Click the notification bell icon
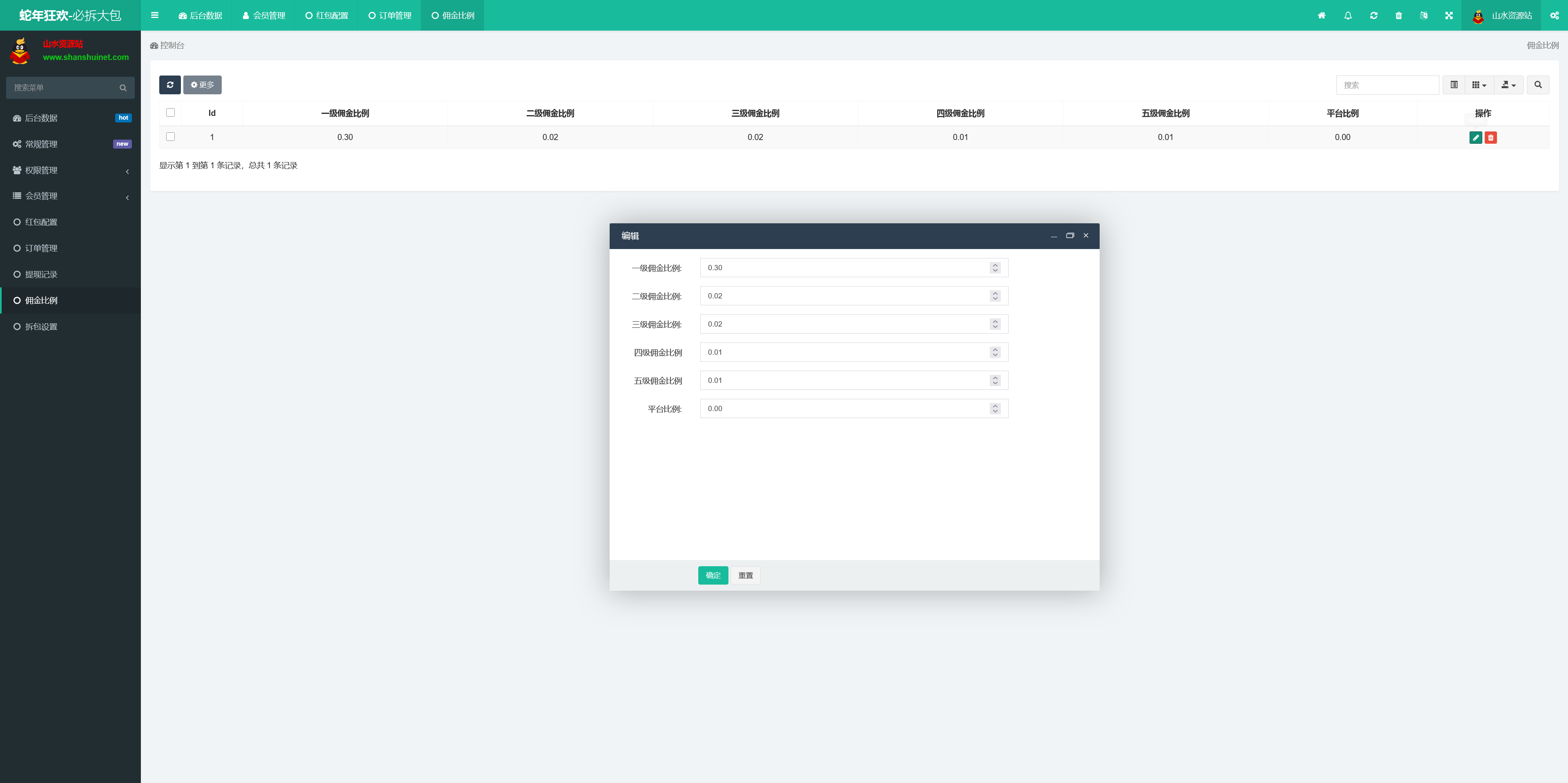Screen dimensions: 1568x783 (1347, 16)
